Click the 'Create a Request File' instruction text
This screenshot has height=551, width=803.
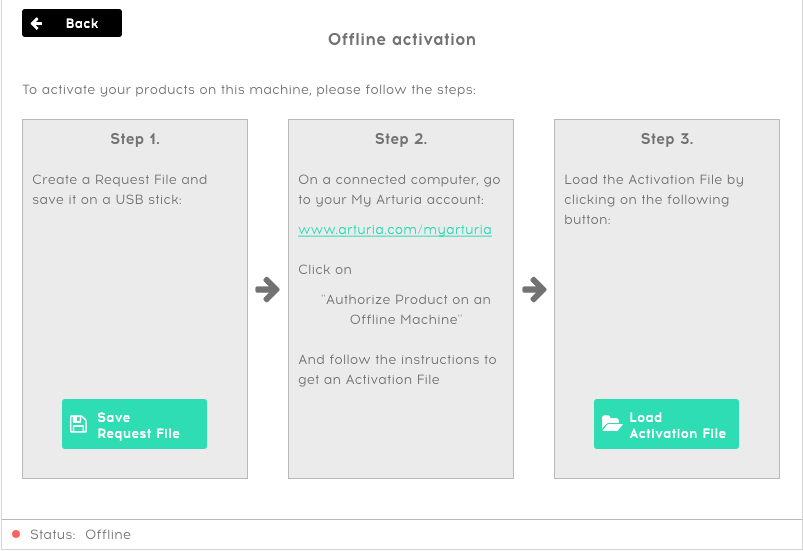click(x=120, y=189)
